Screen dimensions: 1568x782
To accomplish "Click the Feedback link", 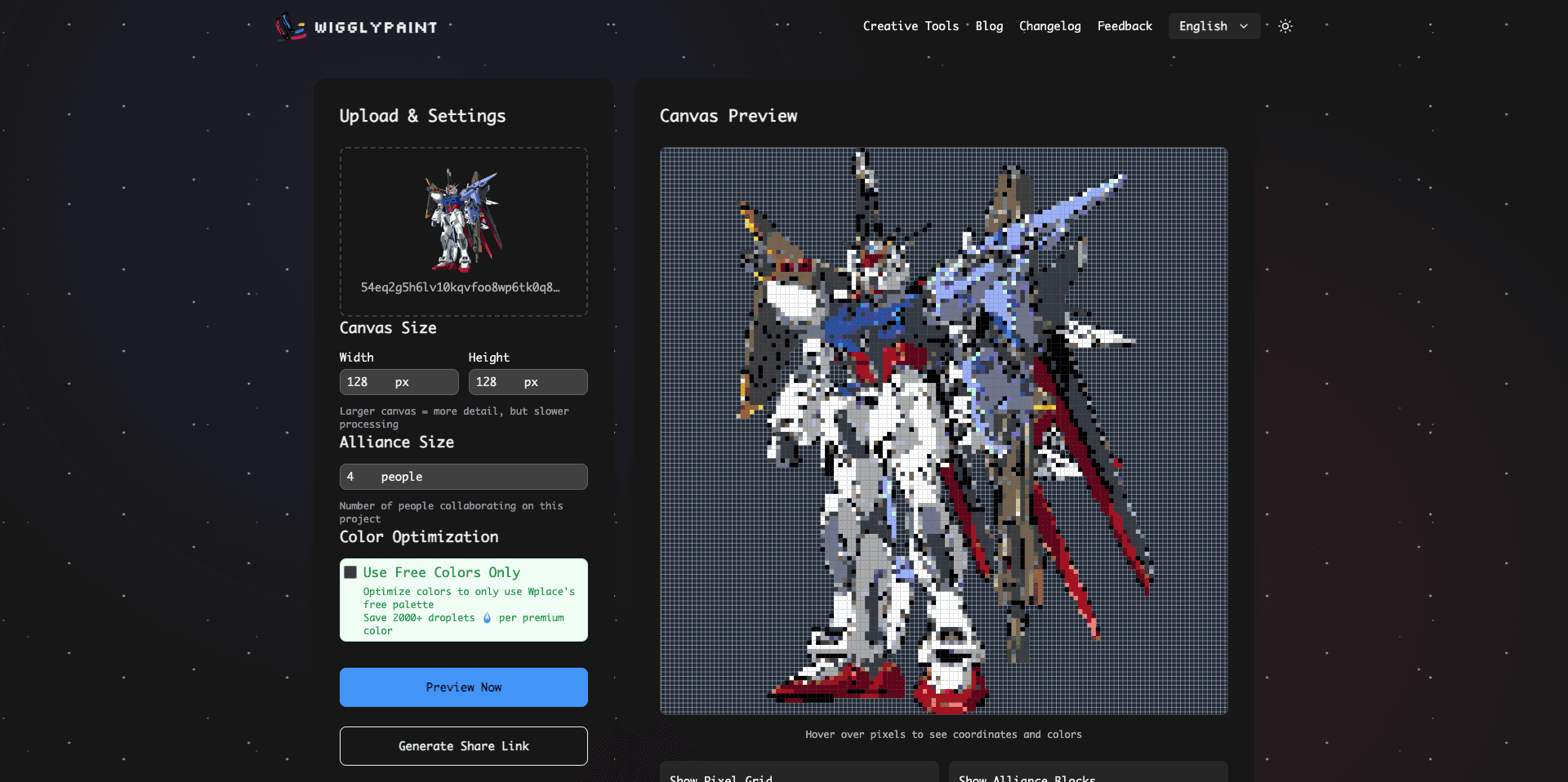I will tap(1125, 26).
